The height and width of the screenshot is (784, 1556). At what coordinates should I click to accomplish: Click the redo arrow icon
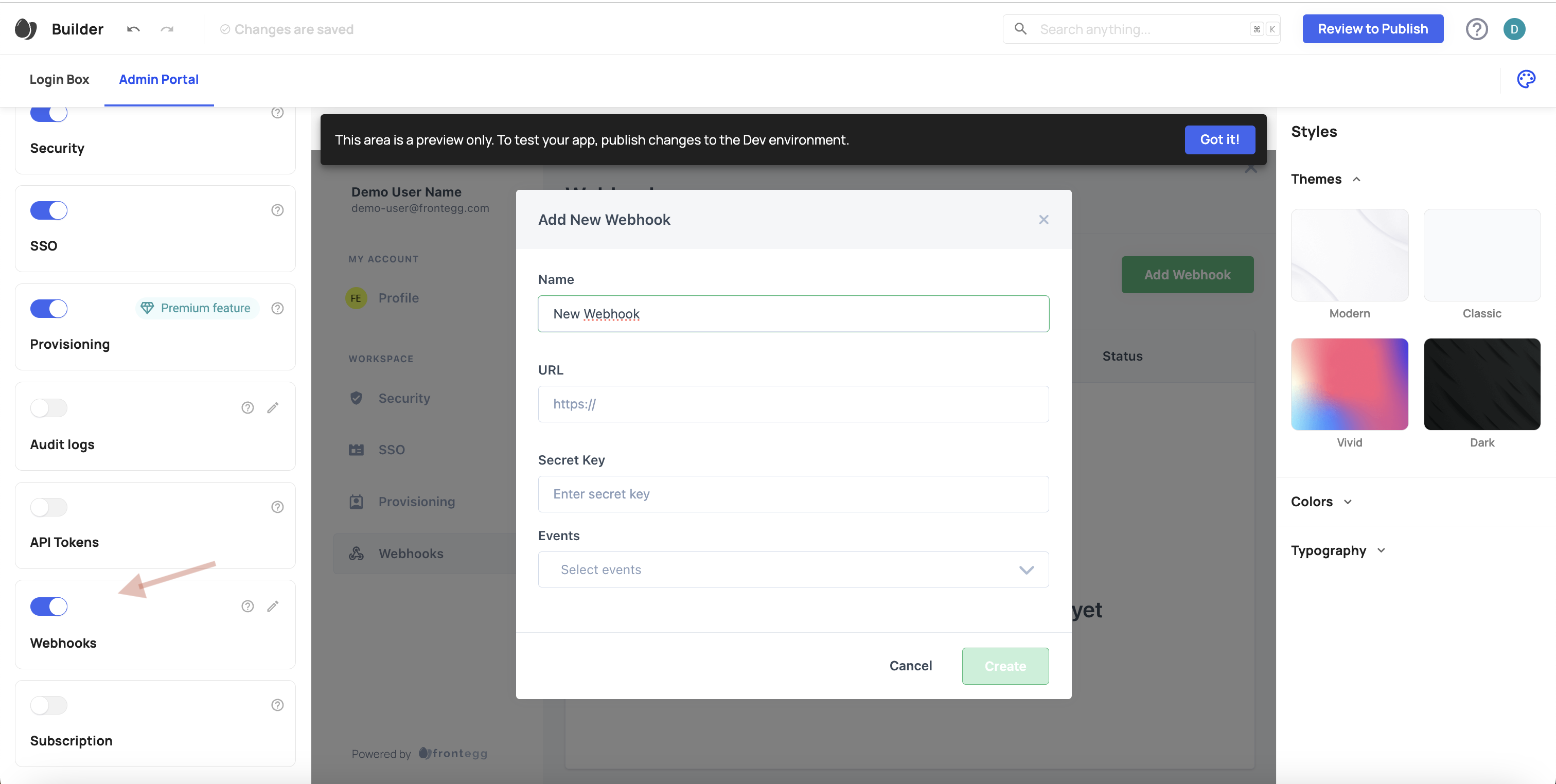(x=167, y=29)
